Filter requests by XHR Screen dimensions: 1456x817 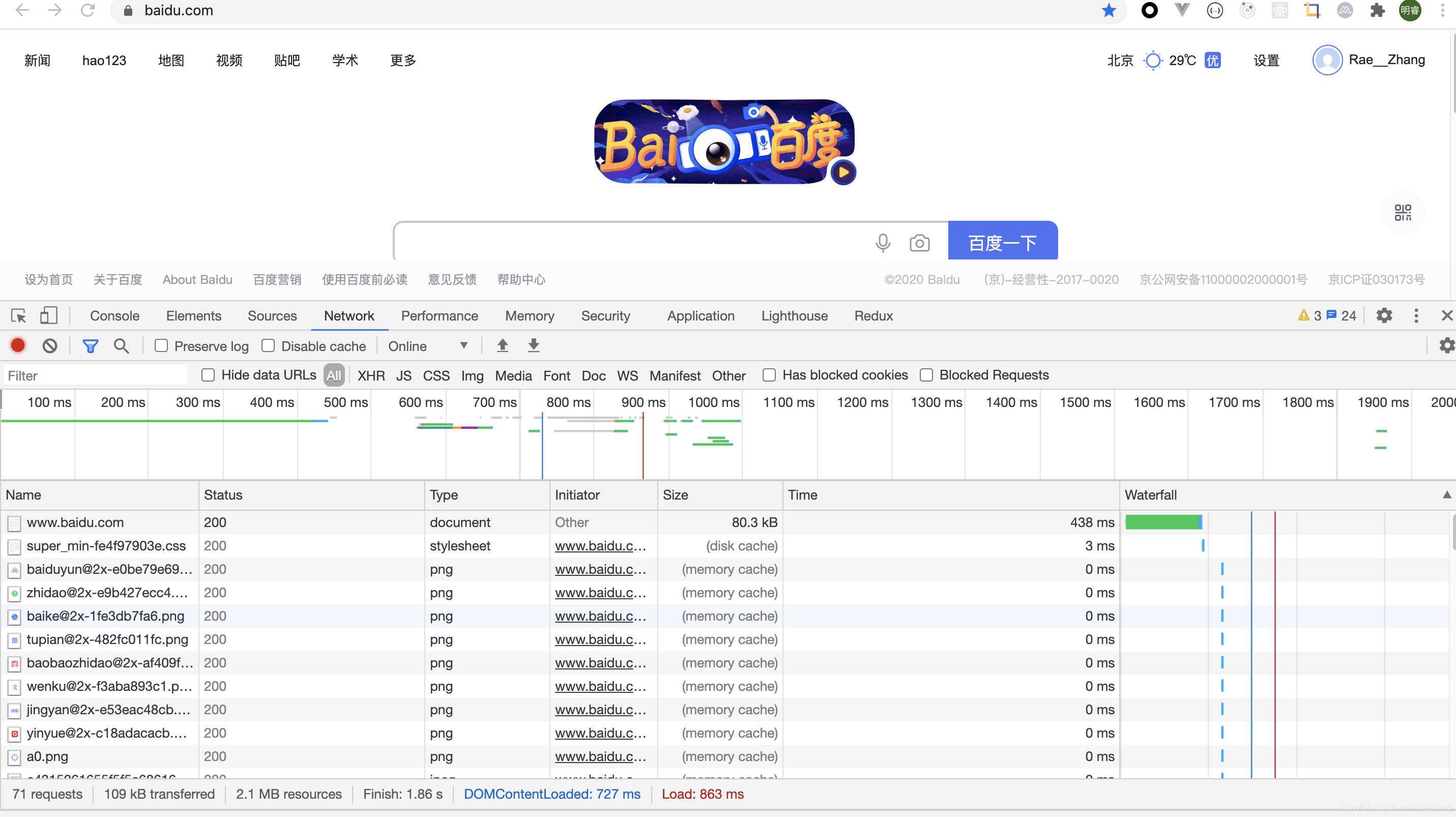pos(371,376)
